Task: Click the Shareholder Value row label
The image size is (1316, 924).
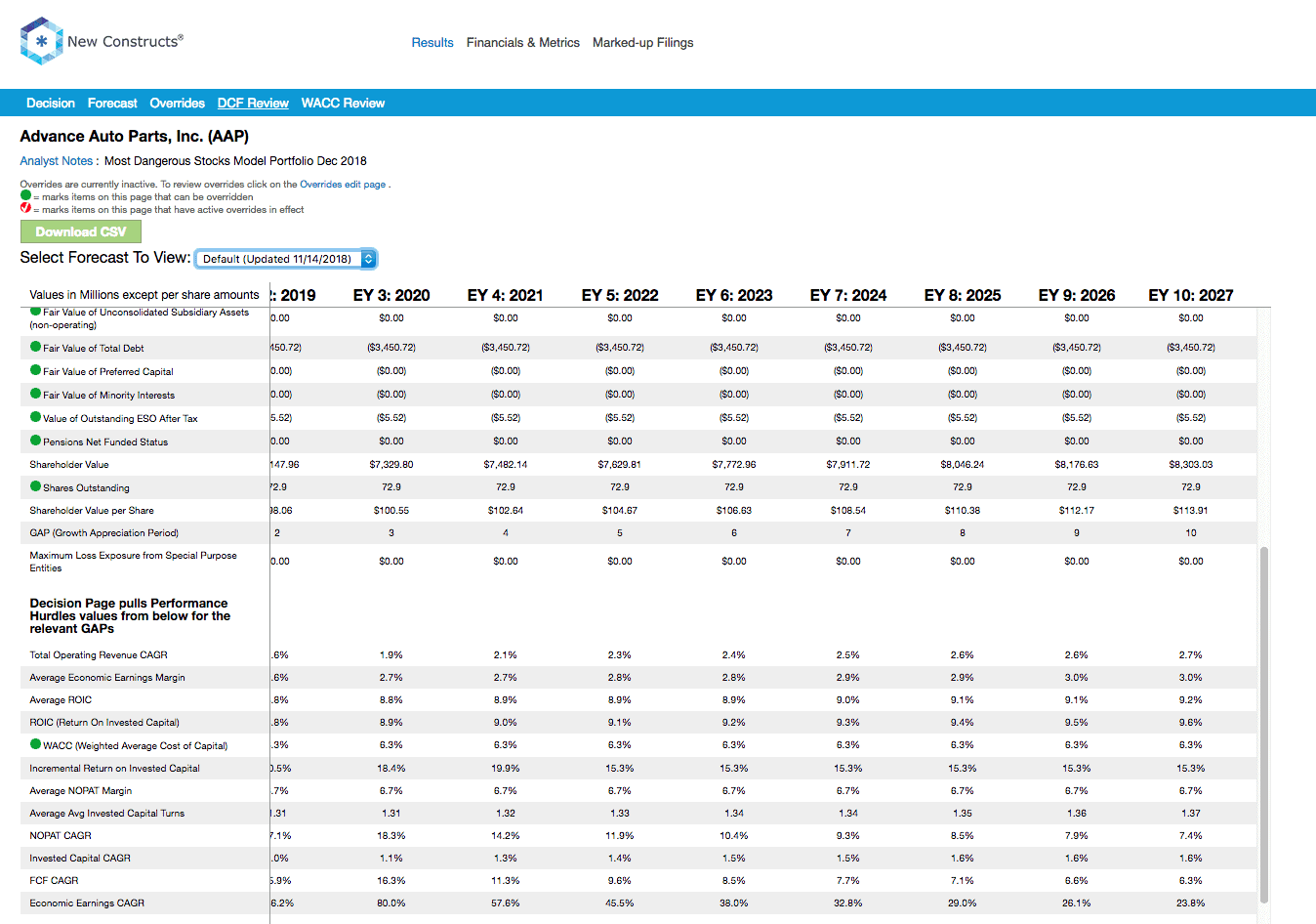Action: (69, 464)
